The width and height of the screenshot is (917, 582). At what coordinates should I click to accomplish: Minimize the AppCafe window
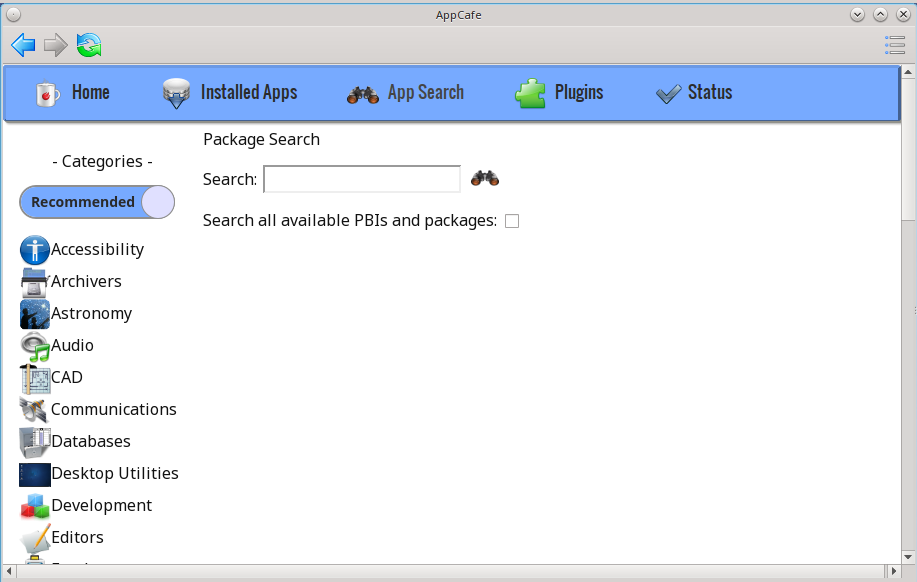click(x=857, y=15)
